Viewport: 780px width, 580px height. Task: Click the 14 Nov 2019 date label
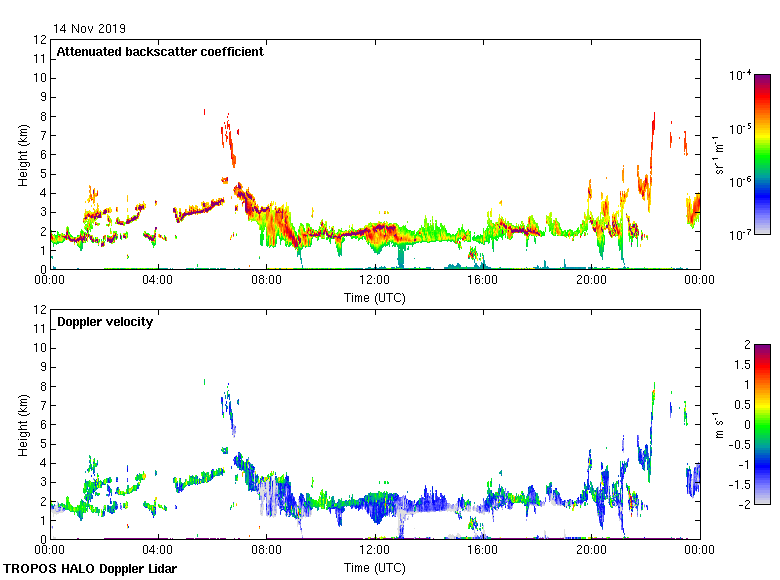(x=90, y=29)
